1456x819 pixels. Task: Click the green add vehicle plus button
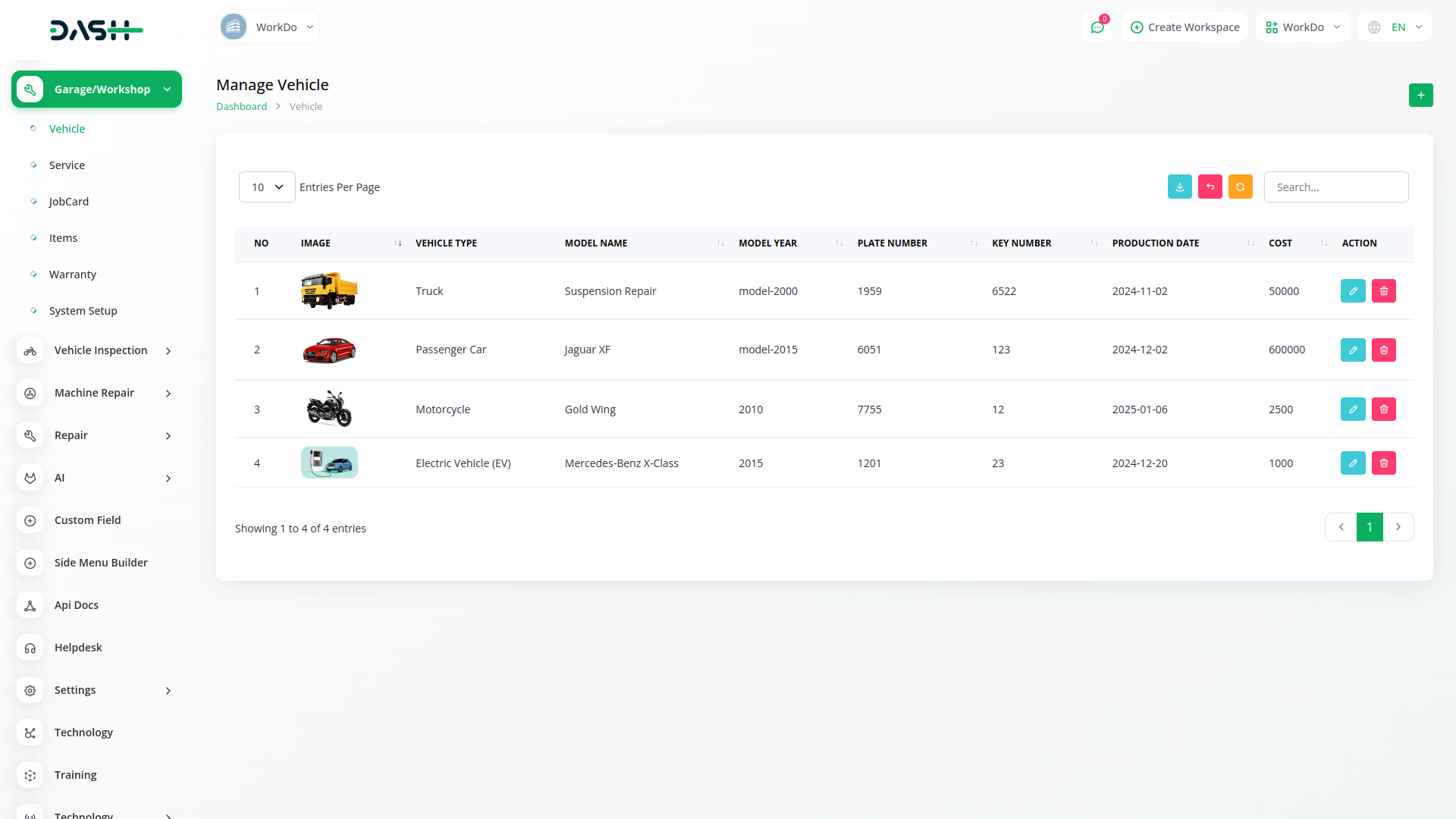click(1420, 95)
